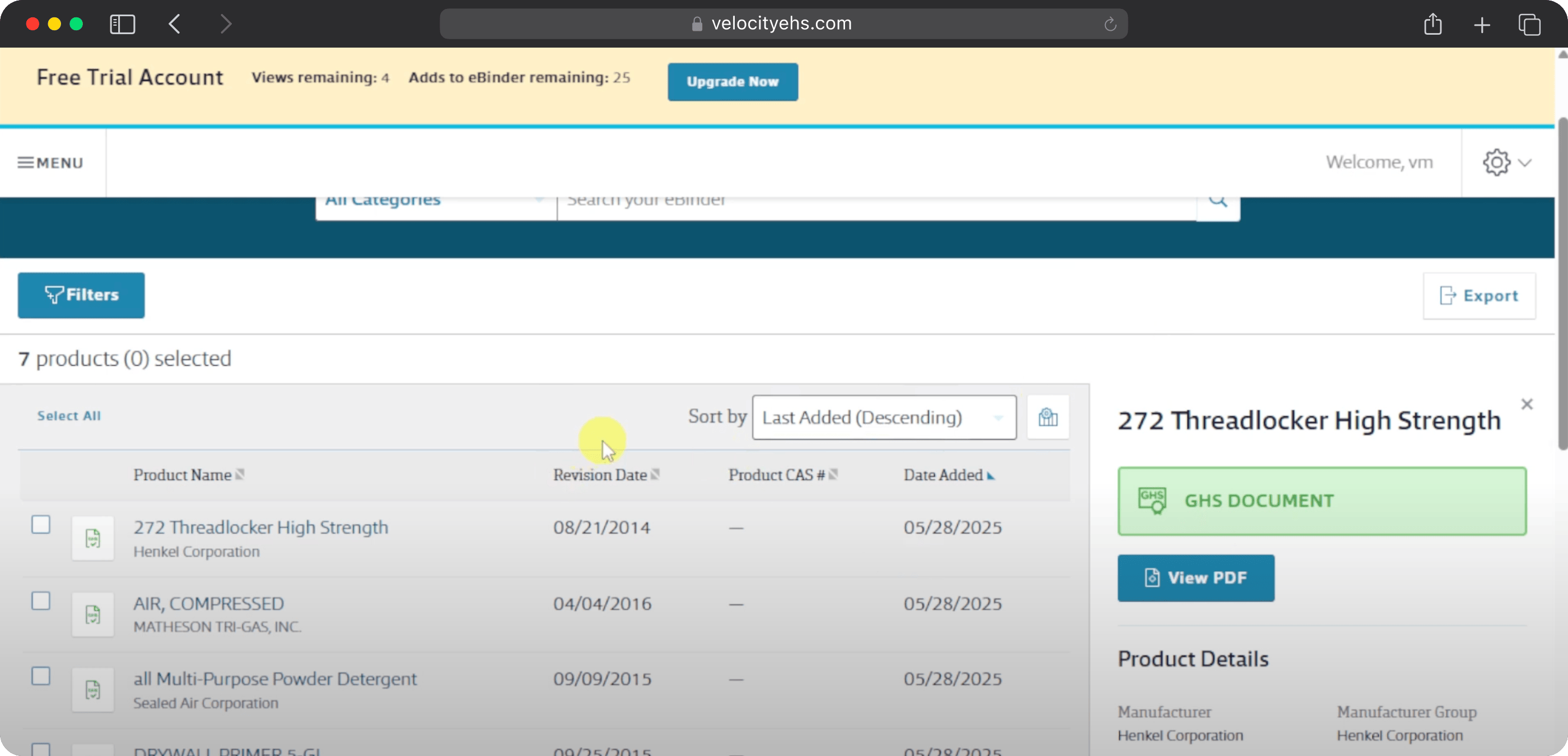Check the 272 Threadlocker High Strength checkbox

click(x=41, y=525)
